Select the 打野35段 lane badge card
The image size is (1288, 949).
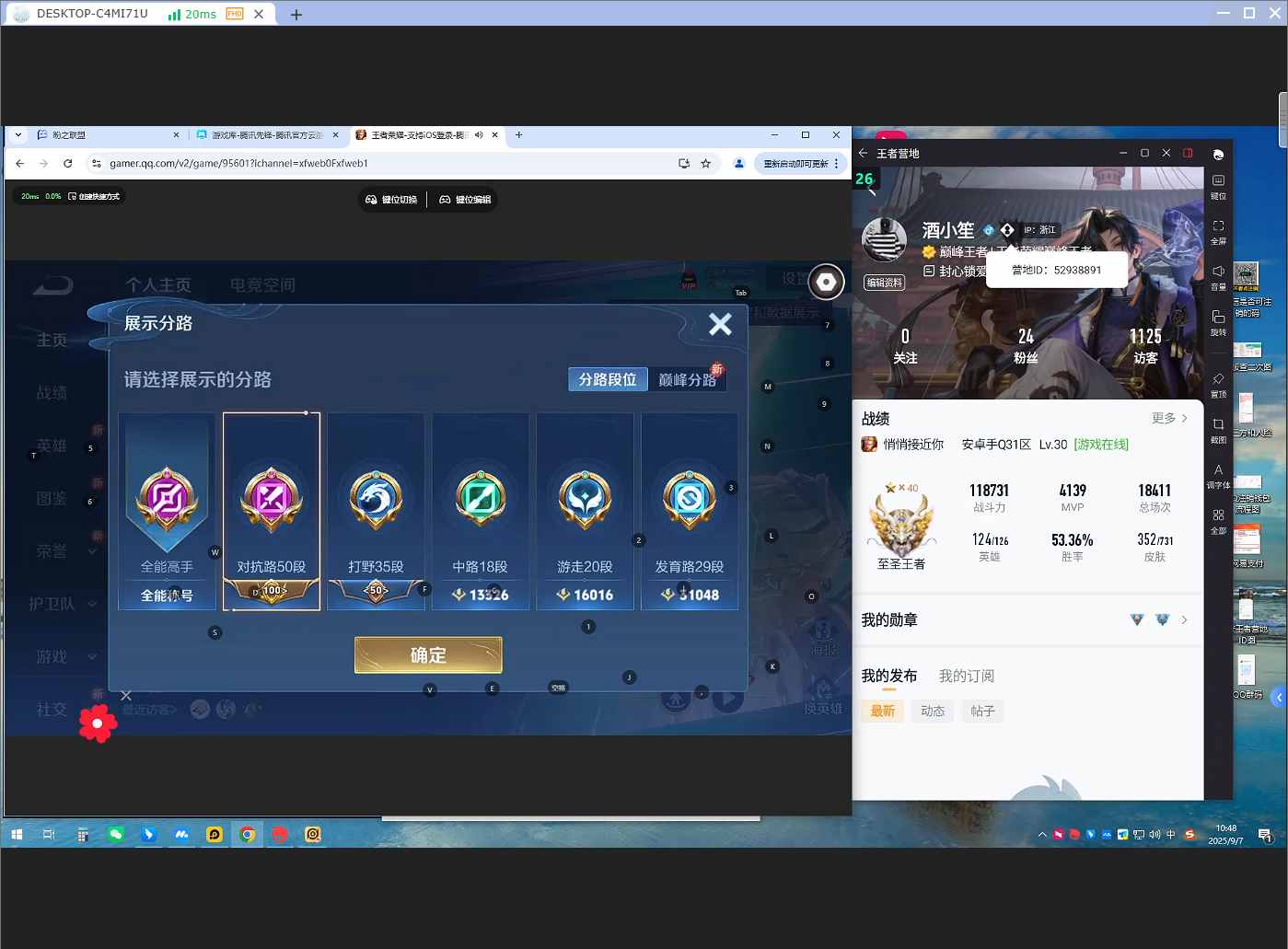pos(376,511)
